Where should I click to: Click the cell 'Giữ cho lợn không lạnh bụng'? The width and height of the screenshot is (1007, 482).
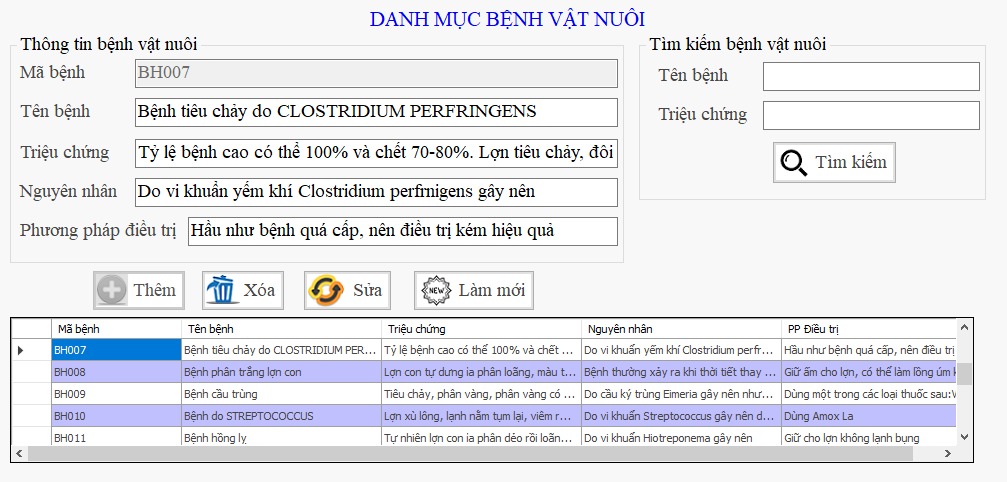click(x=868, y=437)
